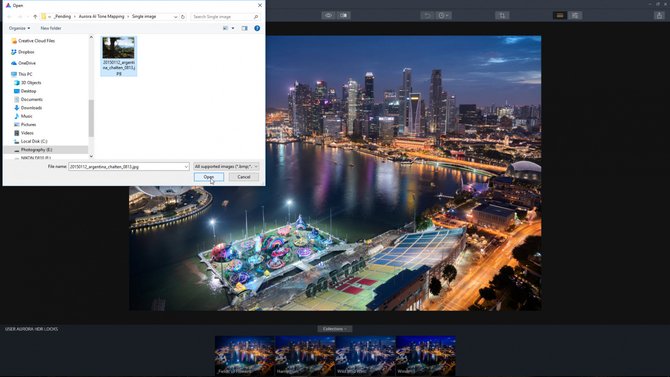Select 3D Objects folder
The image size is (670, 377).
28,82
